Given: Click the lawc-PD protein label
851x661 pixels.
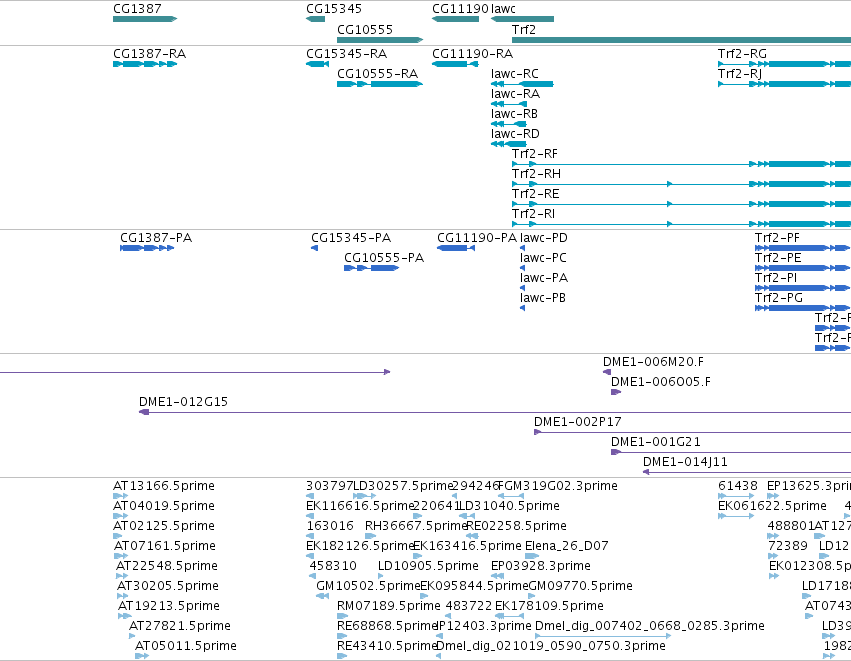Looking at the screenshot, I should click(x=543, y=238).
